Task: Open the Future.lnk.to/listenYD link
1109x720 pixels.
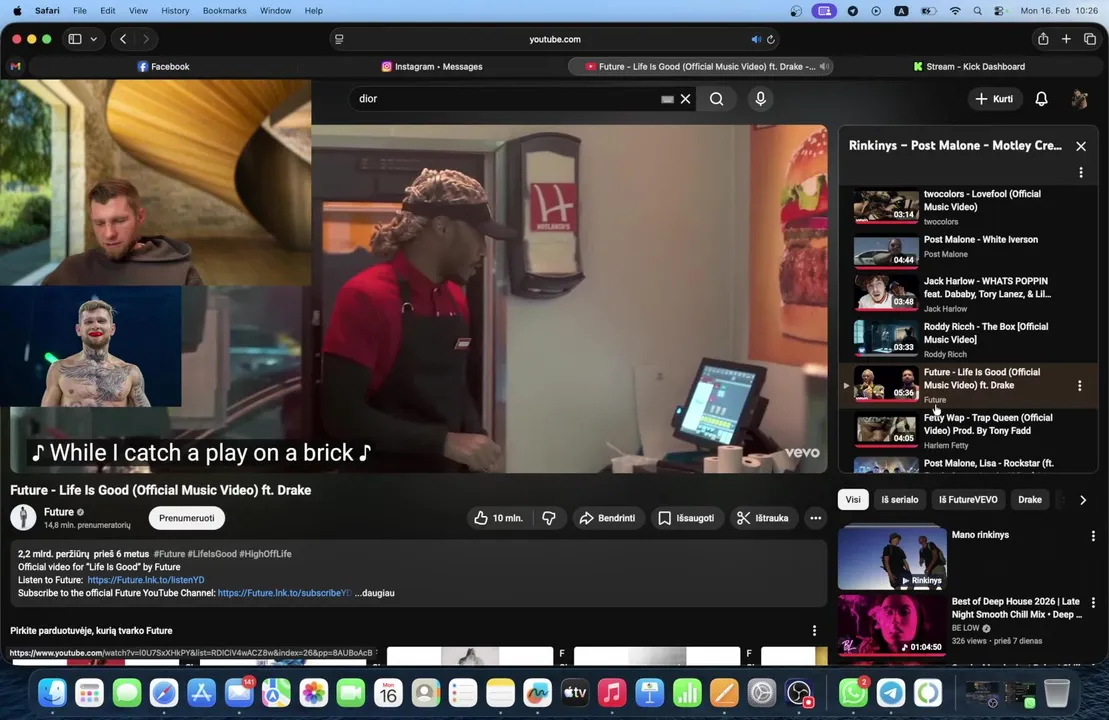Action: pyautogui.click(x=146, y=580)
